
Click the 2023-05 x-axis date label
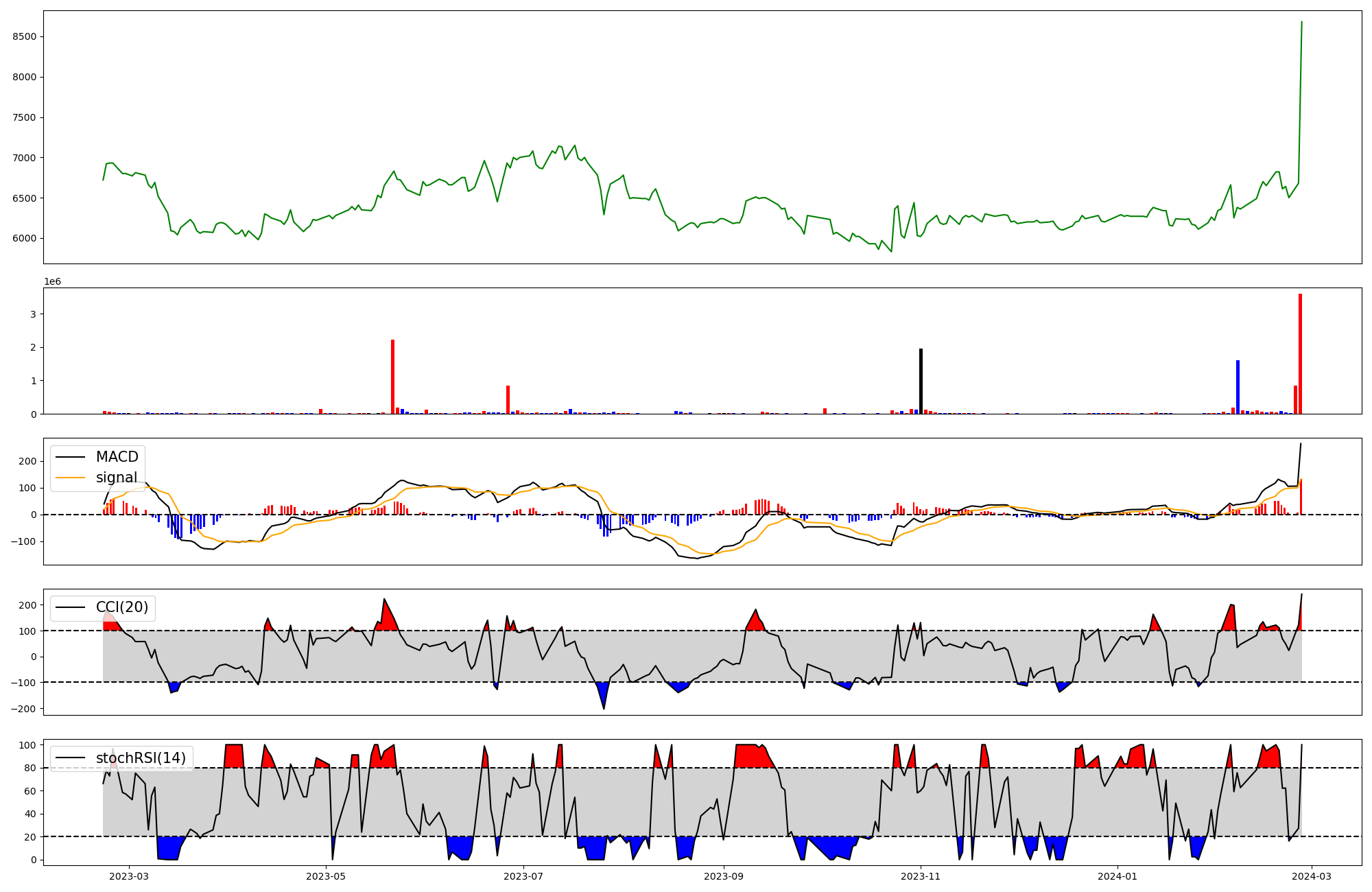point(326,876)
